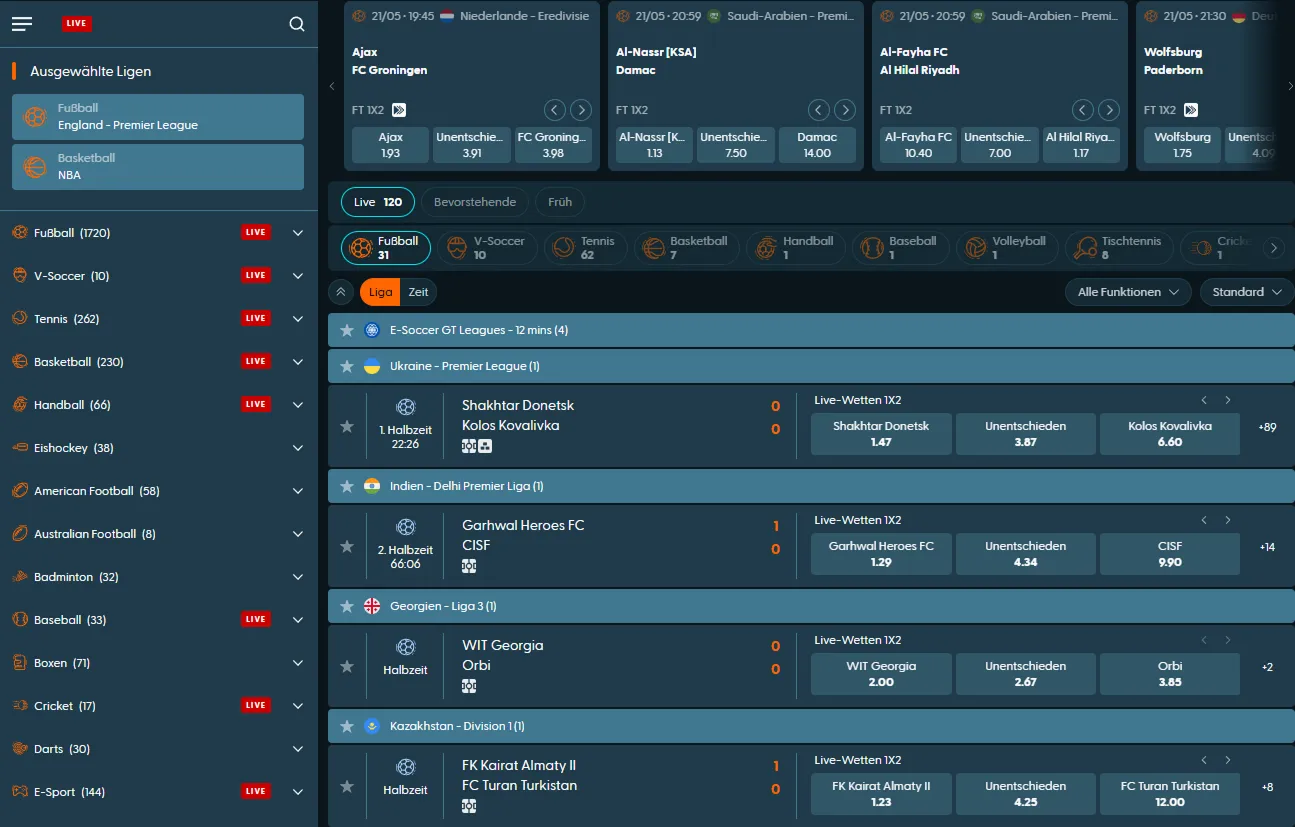This screenshot has width=1295, height=827.
Task: Bet on Kolos Kovalivka at 6.60
Action: point(1170,434)
